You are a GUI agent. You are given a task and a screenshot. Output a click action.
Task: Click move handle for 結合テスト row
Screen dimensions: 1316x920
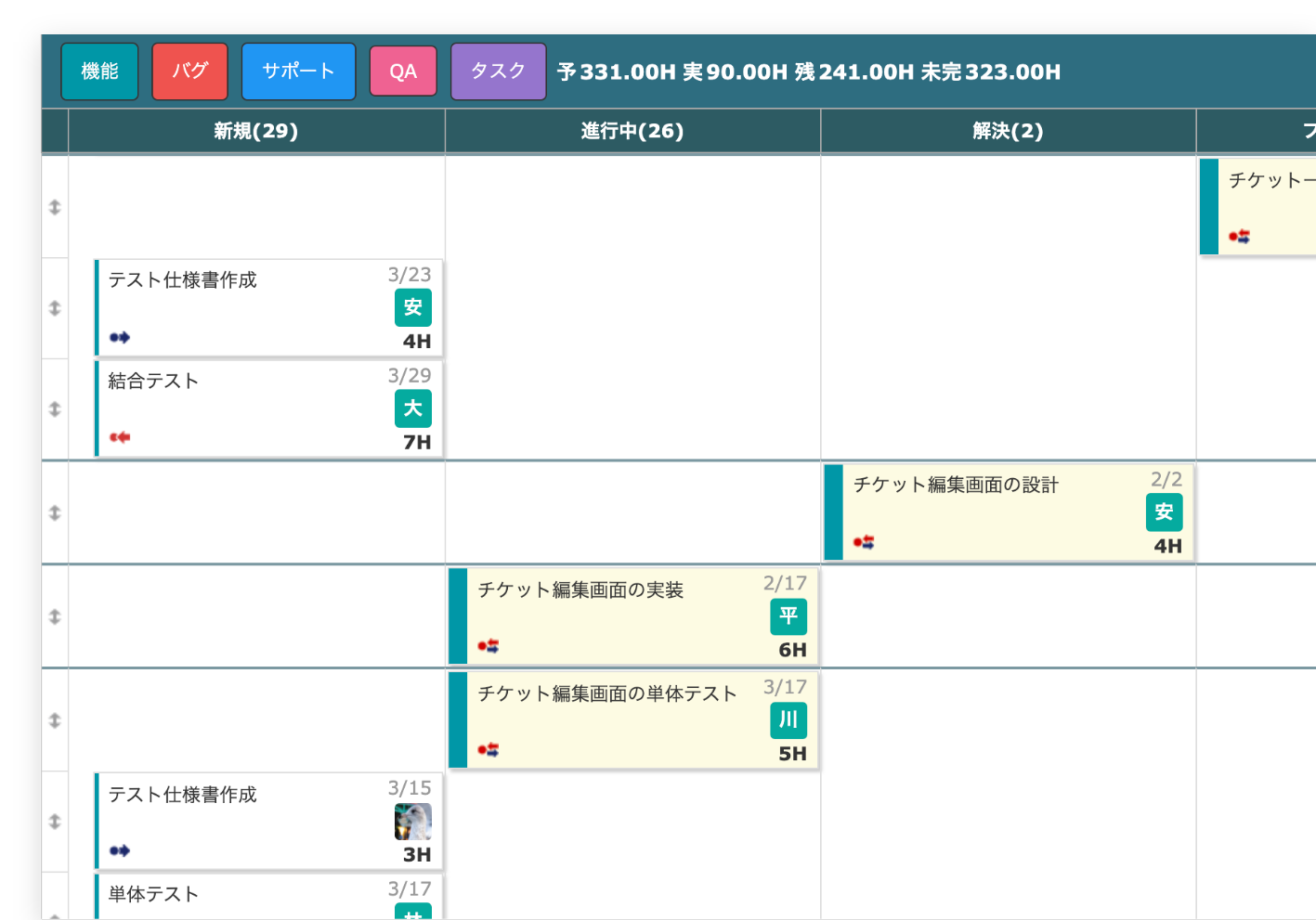pyautogui.click(x=55, y=409)
